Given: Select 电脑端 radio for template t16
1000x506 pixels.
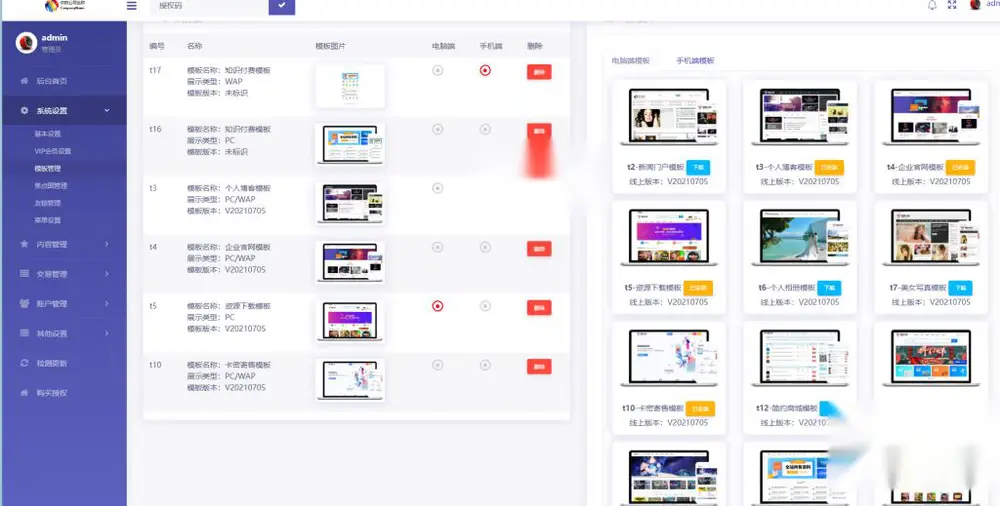Looking at the screenshot, I should click(438, 129).
